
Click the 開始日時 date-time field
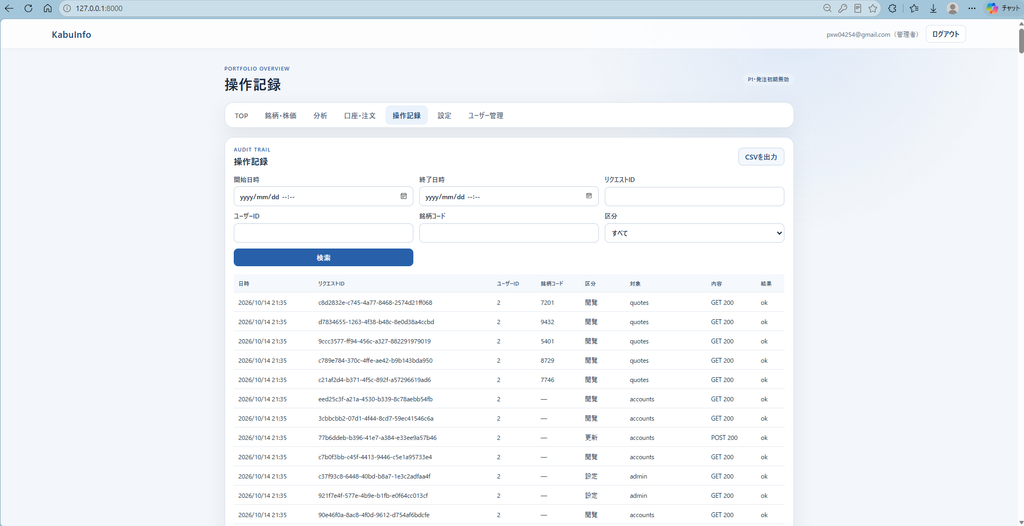[323, 197]
